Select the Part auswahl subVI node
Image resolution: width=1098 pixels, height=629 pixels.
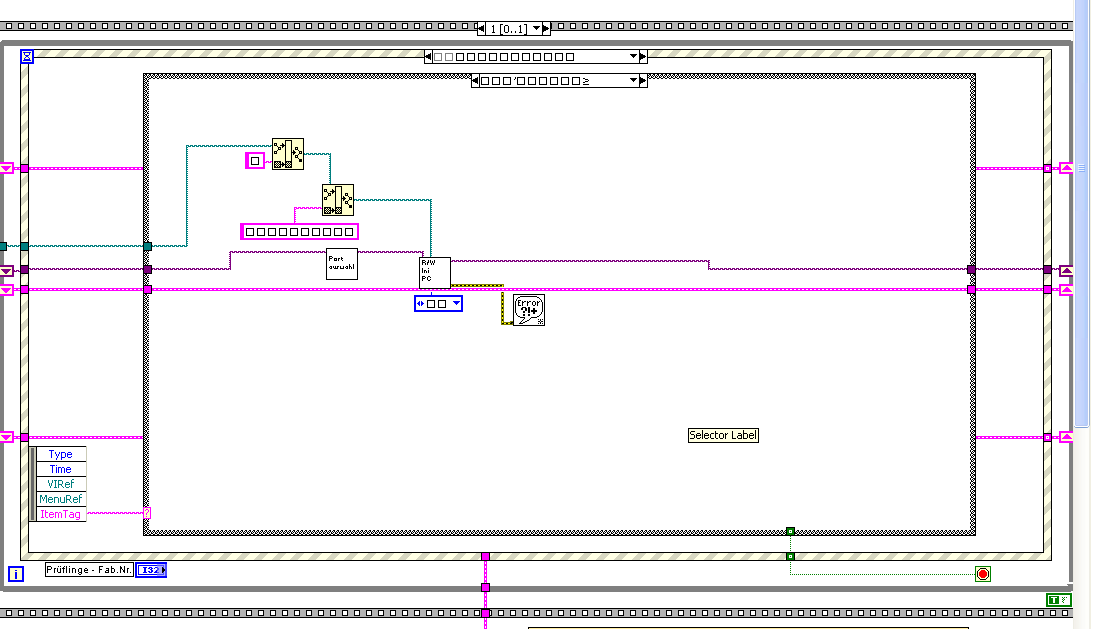click(x=342, y=264)
